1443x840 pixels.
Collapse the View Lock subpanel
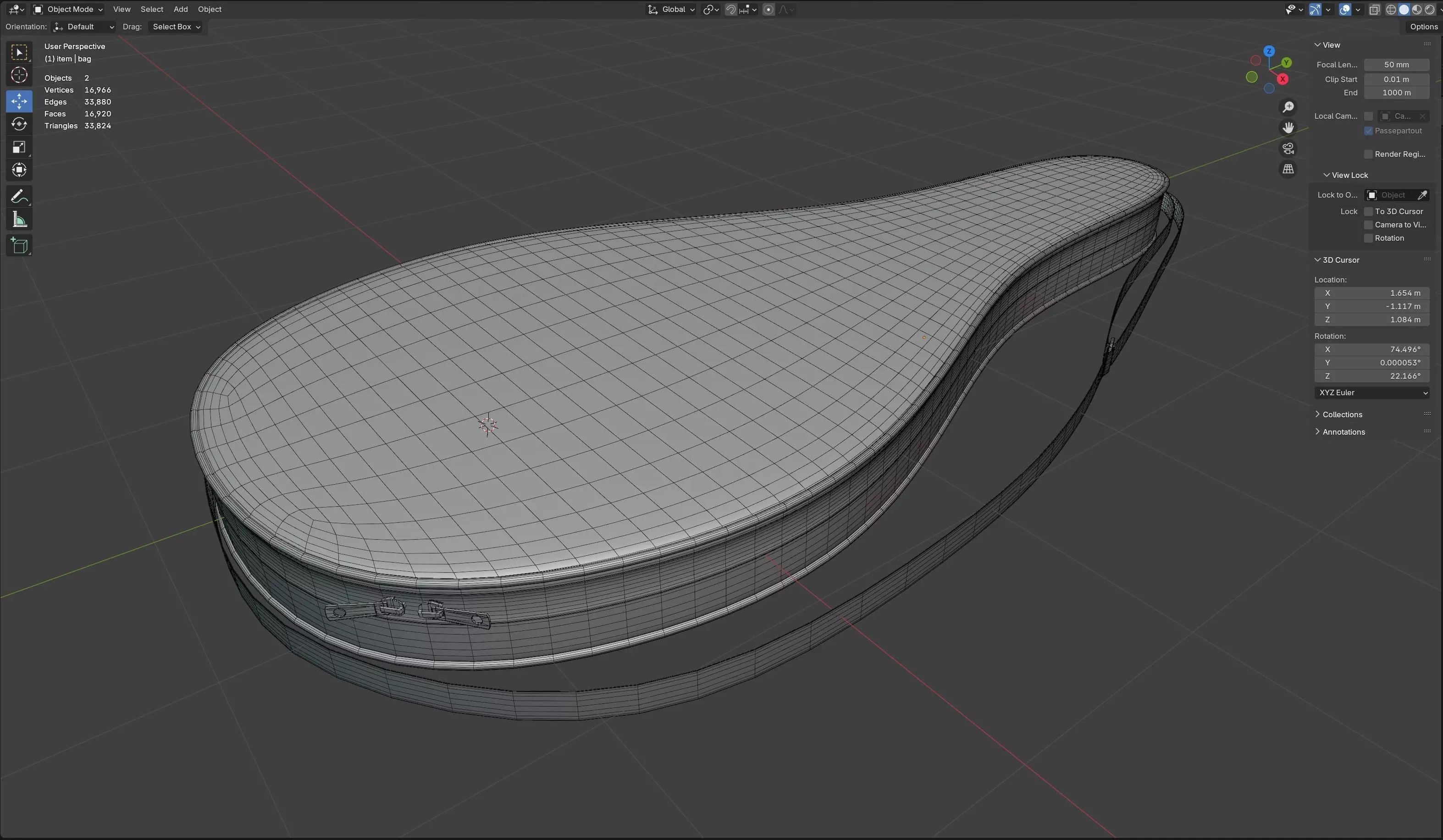1346,175
